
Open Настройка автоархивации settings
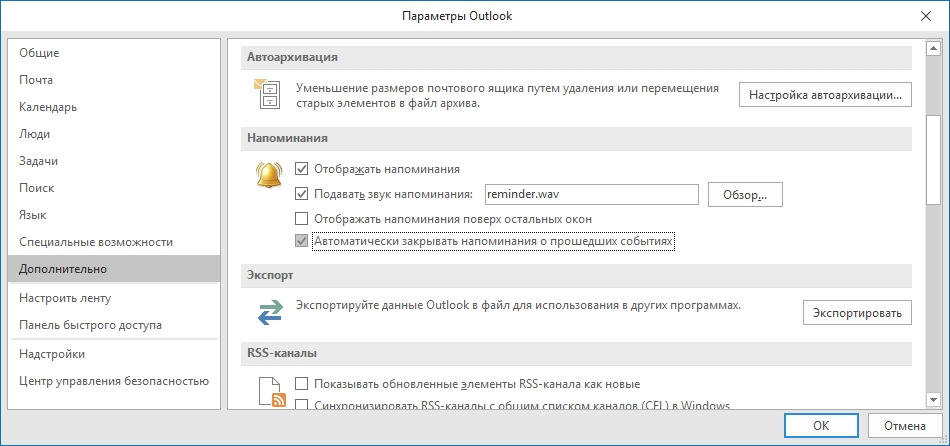pyautogui.click(x=825, y=95)
